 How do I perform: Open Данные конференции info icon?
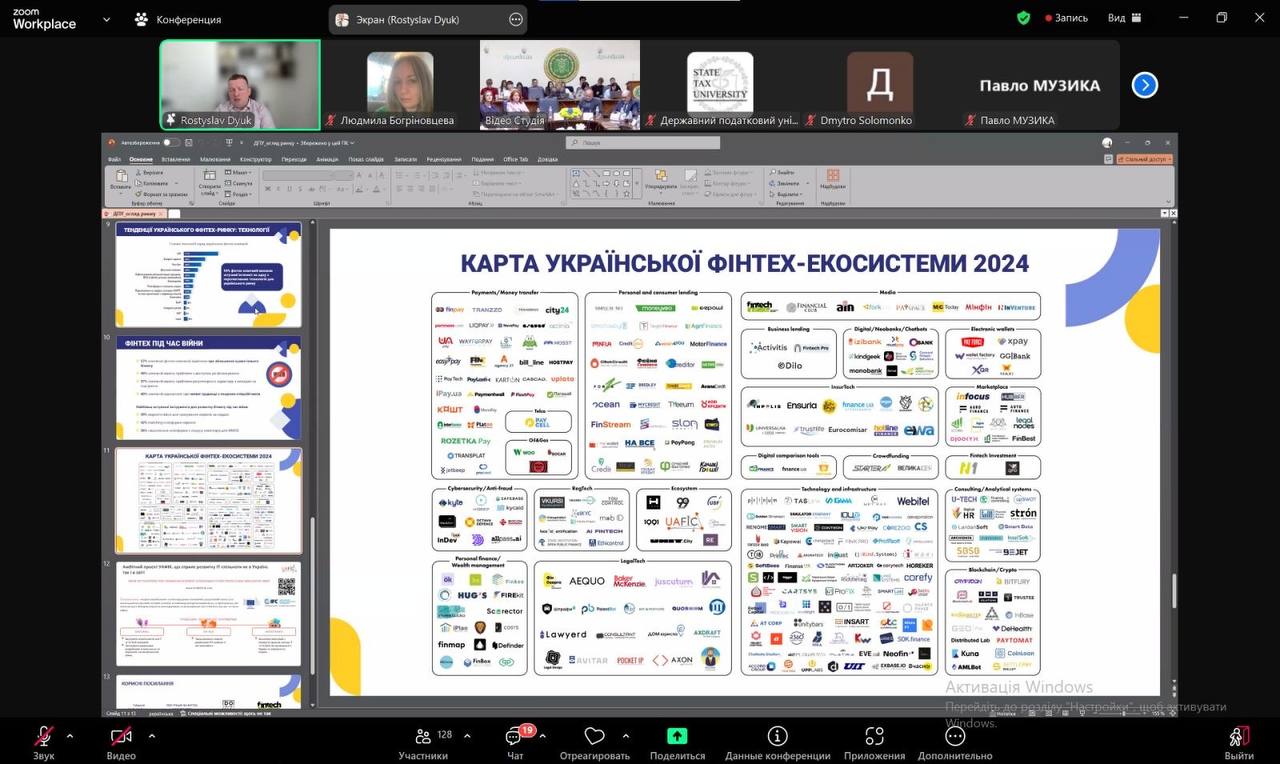777,737
